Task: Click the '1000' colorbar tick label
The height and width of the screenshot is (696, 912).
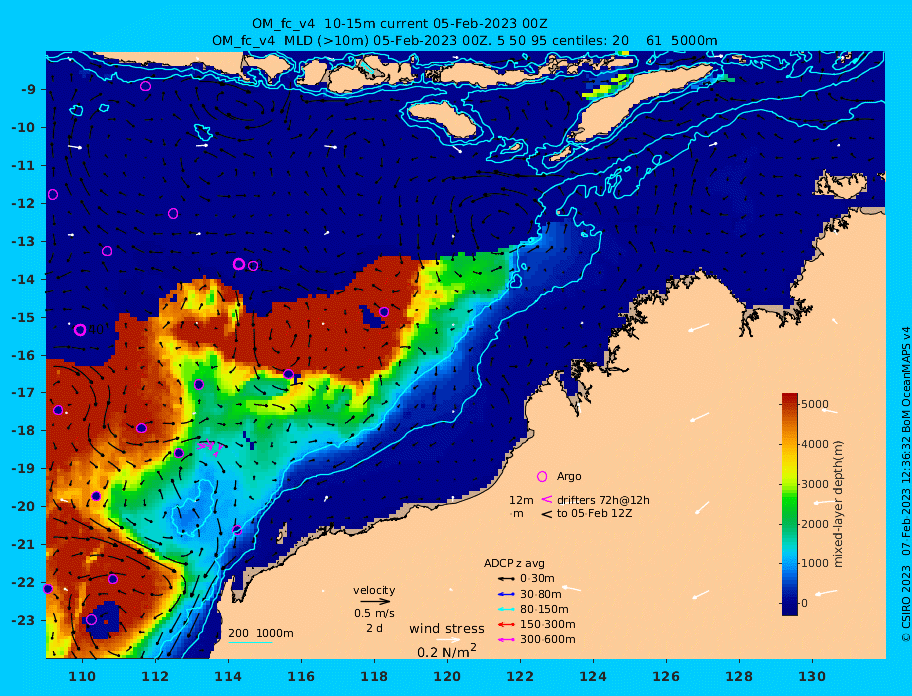Action: point(814,563)
